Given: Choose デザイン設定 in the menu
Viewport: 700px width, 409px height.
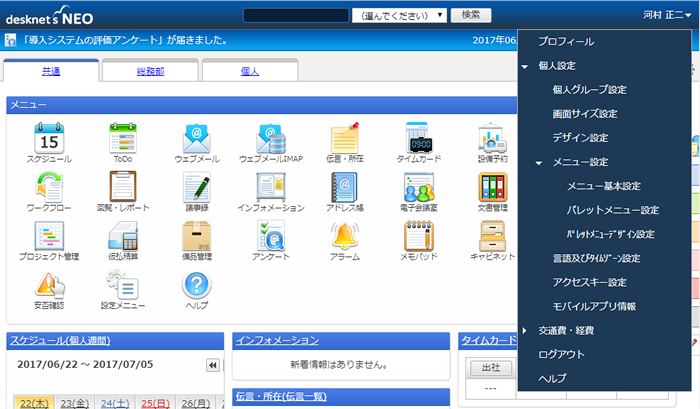Looking at the screenshot, I should (x=580, y=138).
